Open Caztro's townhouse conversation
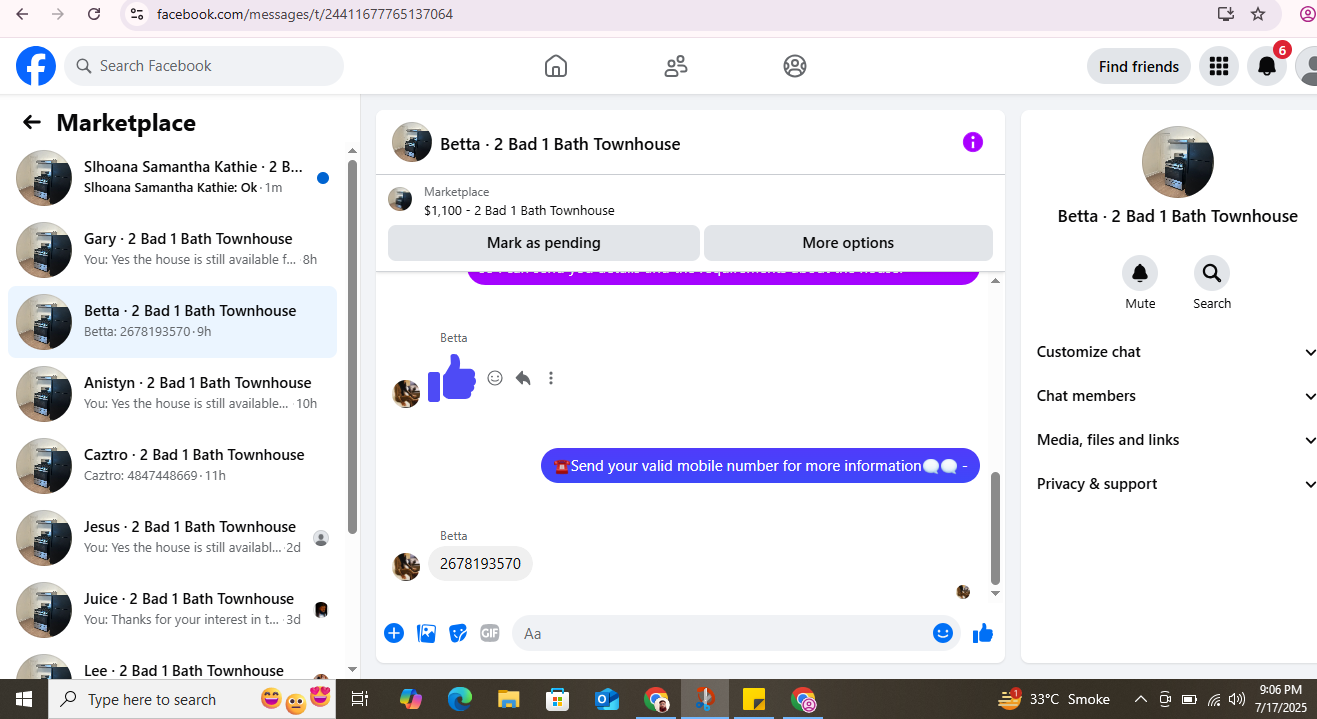 (x=172, y=465)
